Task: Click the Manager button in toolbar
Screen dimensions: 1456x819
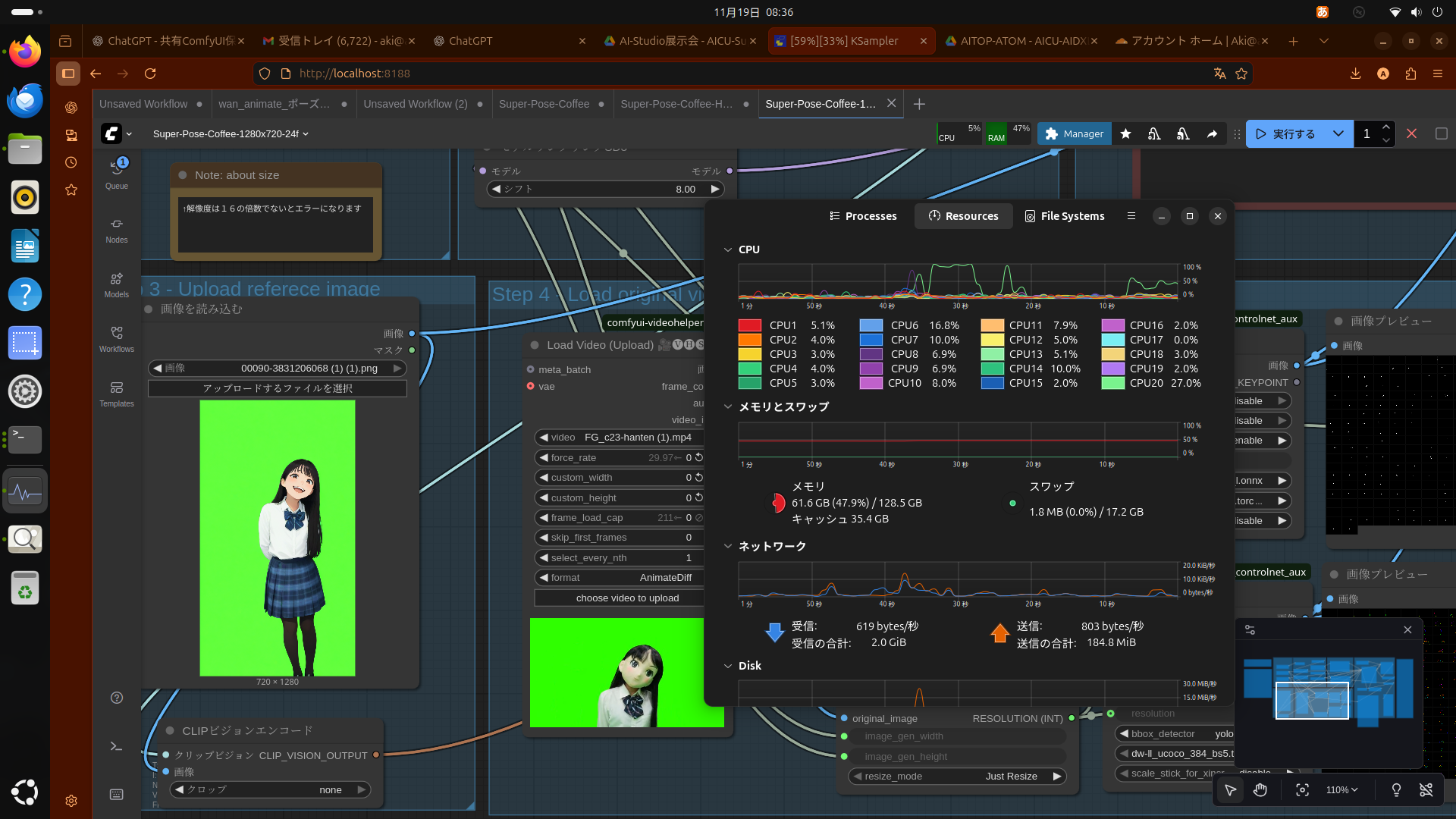Action: click(x=1074, y=133)
